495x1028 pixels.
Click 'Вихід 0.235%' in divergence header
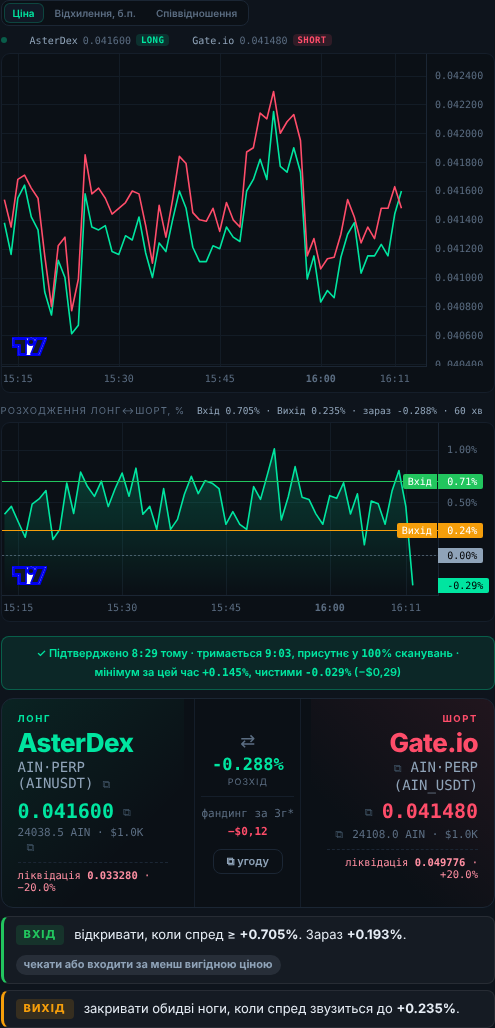[x=311, y=410]
